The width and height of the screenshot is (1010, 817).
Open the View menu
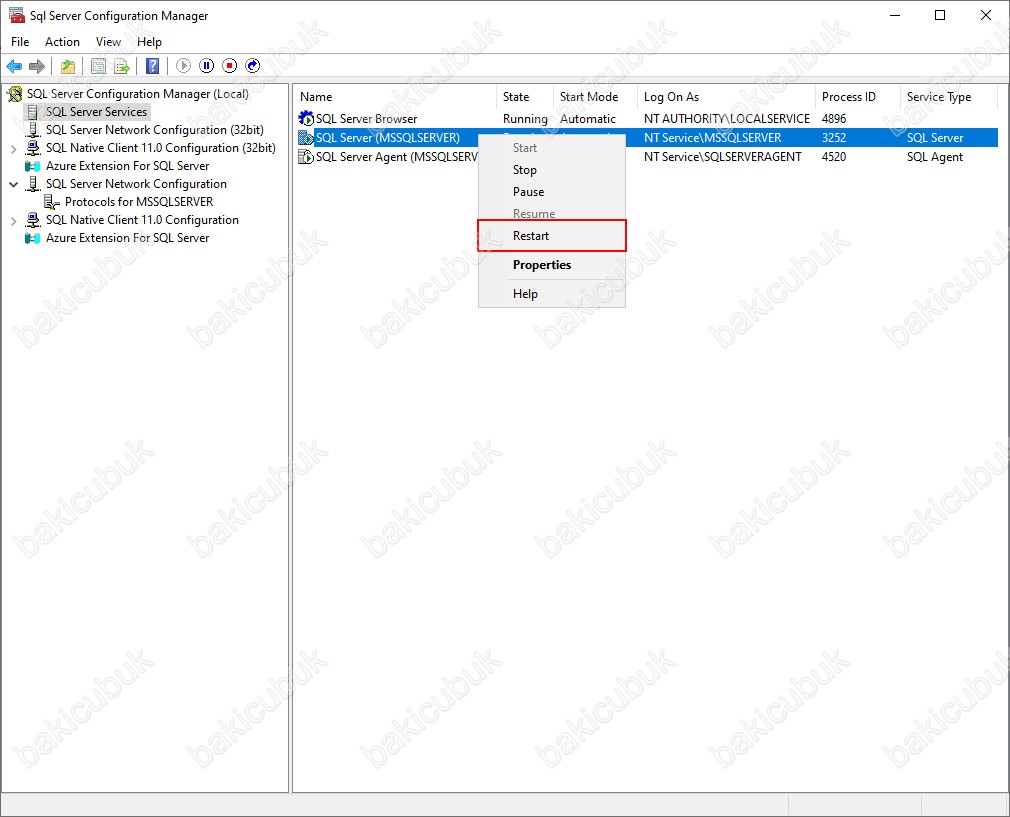[x=108, y=42]
